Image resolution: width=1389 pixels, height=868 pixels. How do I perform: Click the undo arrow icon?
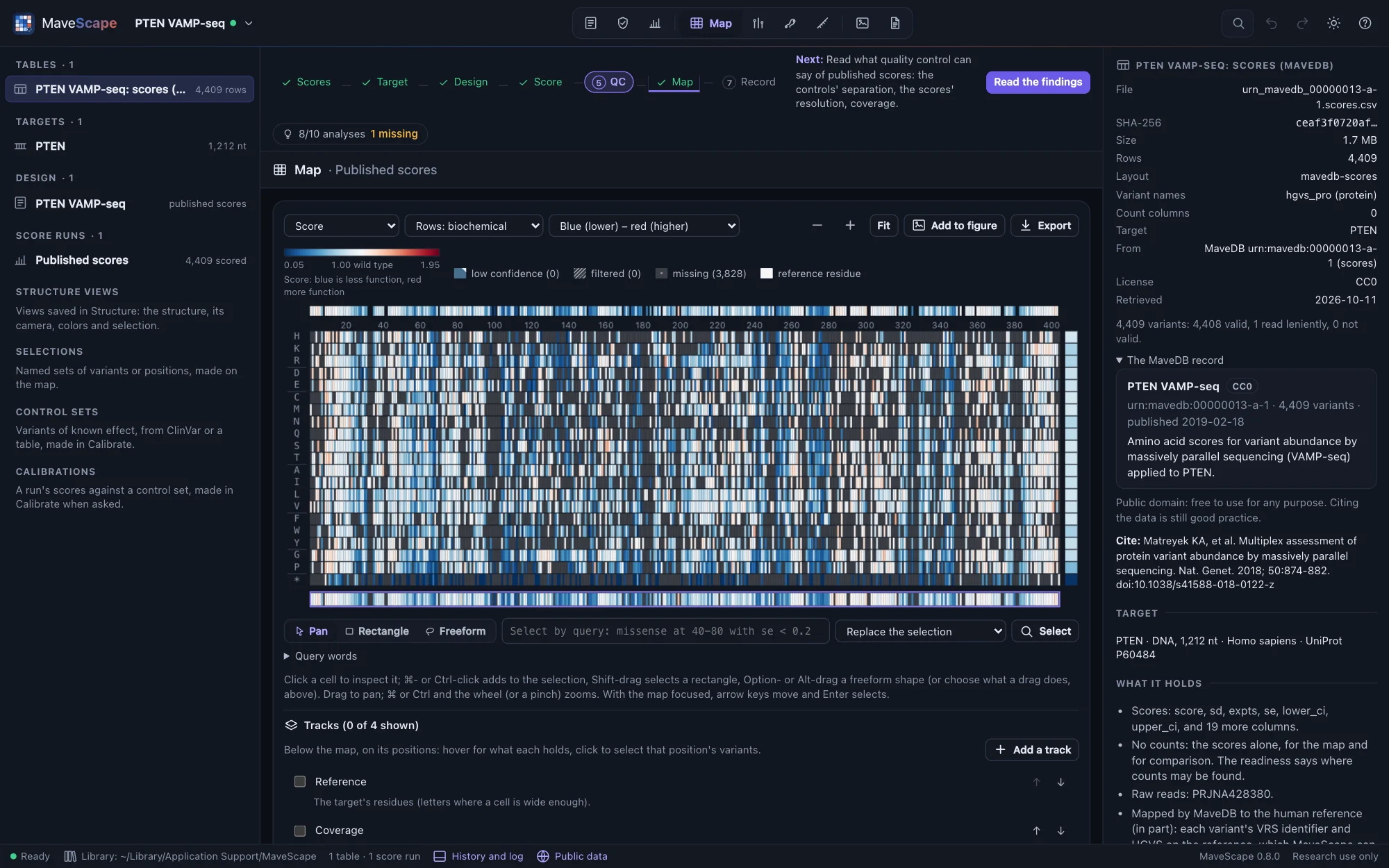(1271, 23)
